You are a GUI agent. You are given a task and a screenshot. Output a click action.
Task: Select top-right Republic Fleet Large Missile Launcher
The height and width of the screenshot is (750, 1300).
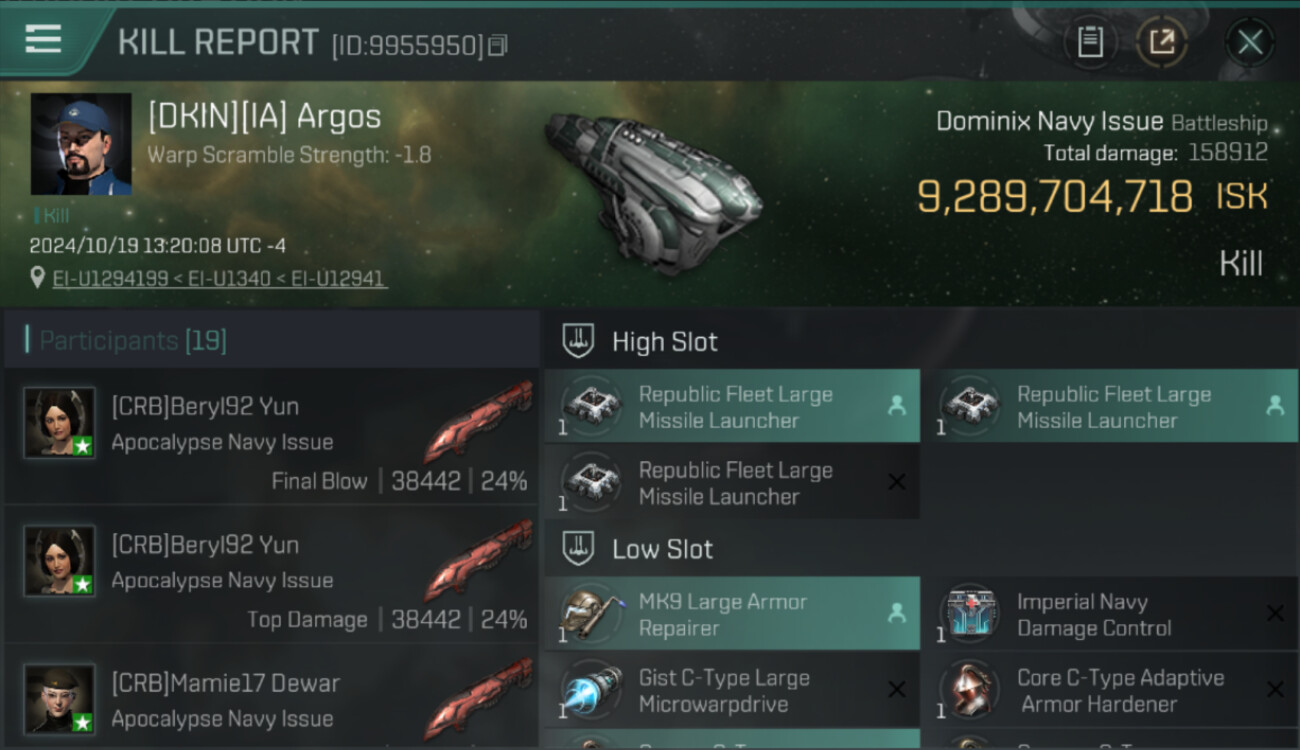pos(1110,406)
